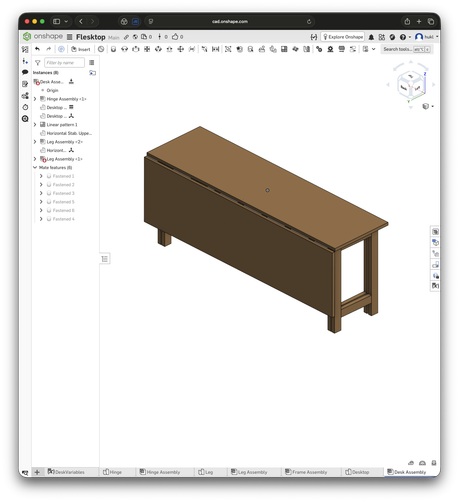Image resolution: width=459 pixels, height=502 pixels.
Task: Open the user account dropdown
Action: (426, 37)
